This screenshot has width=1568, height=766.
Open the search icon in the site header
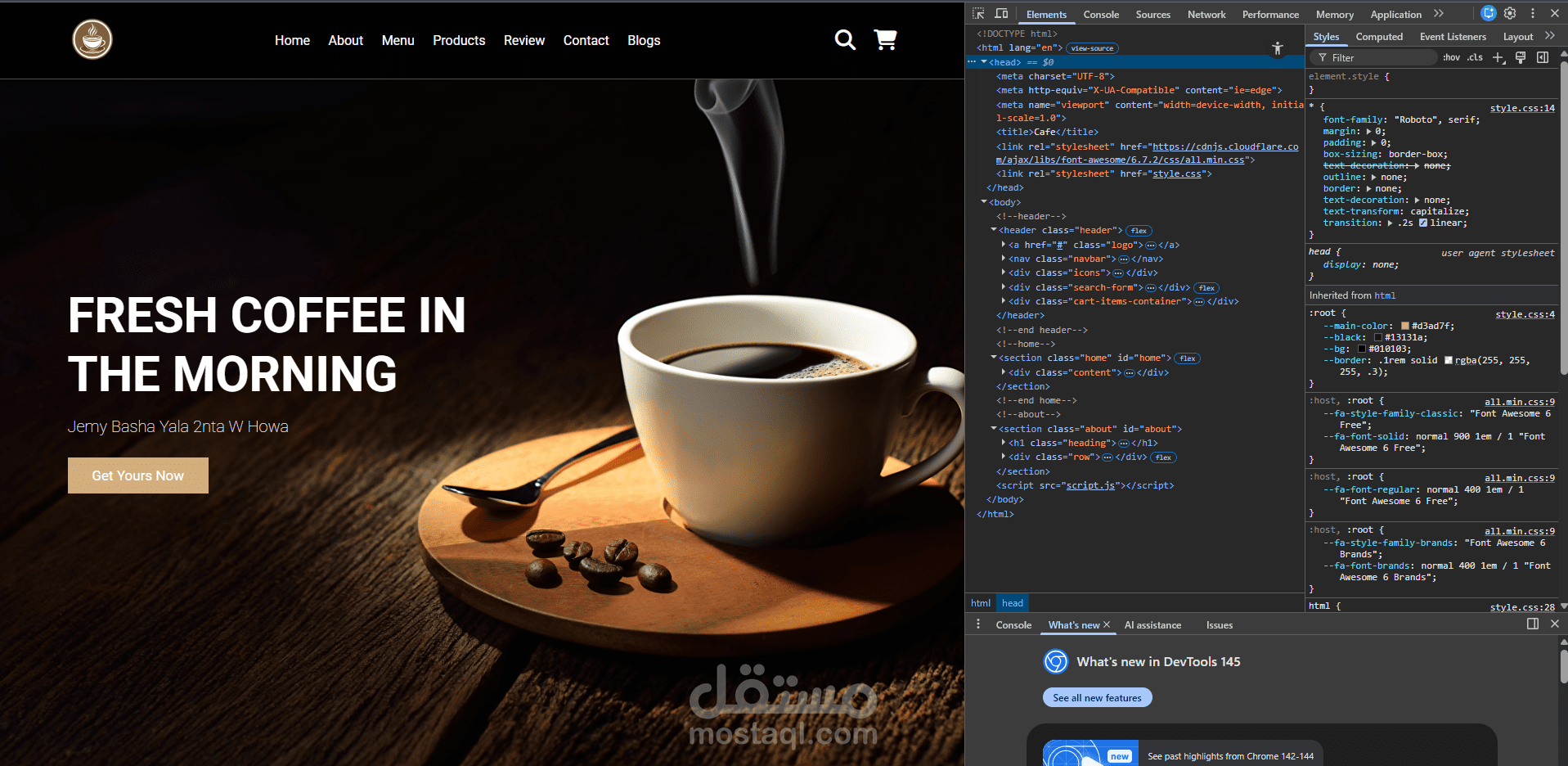(845, 40)
